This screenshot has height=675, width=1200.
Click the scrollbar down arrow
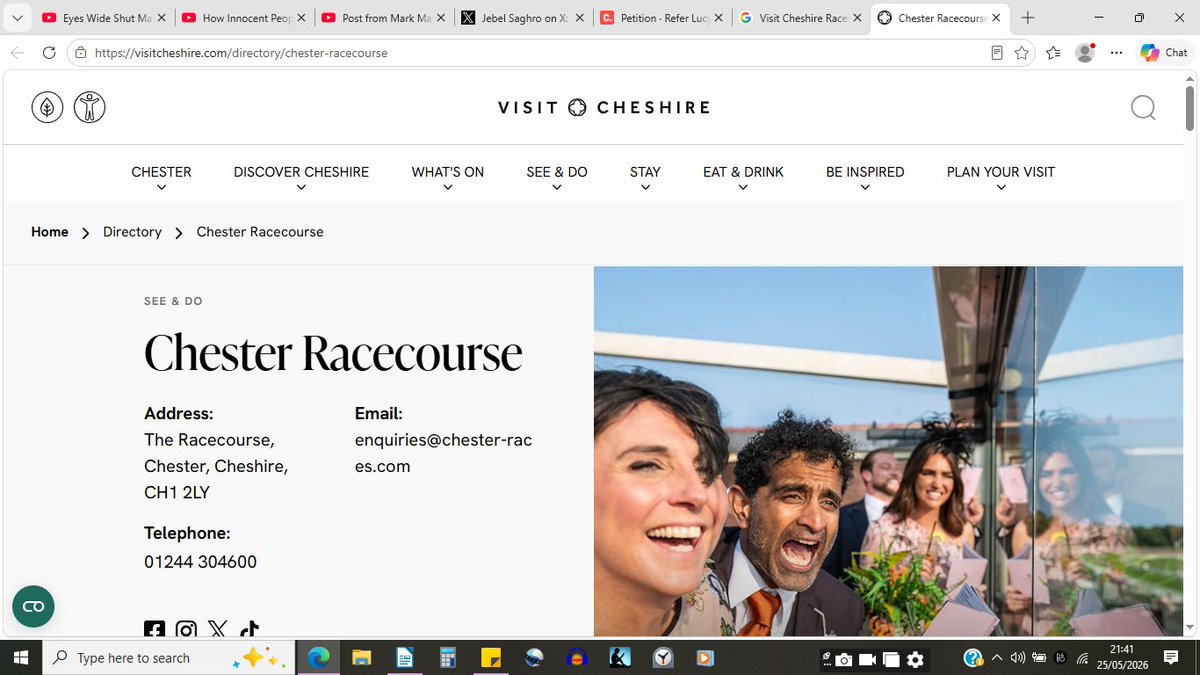click(x=1190, y=627)
